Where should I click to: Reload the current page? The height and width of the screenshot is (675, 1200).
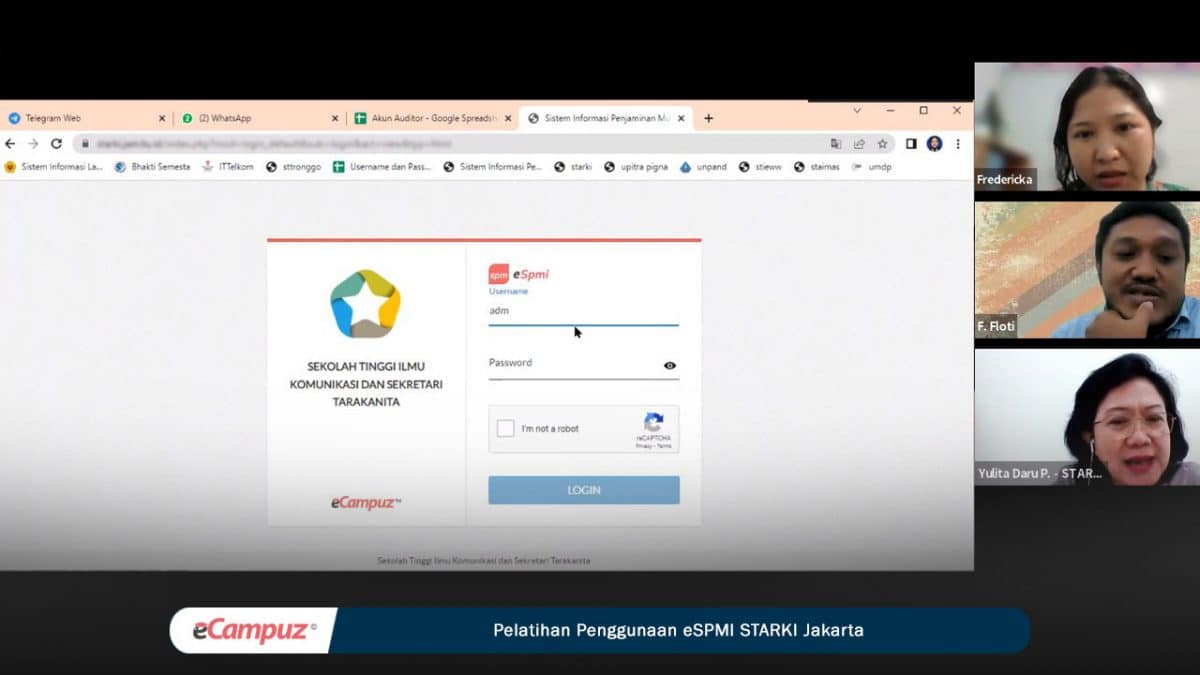56,144
